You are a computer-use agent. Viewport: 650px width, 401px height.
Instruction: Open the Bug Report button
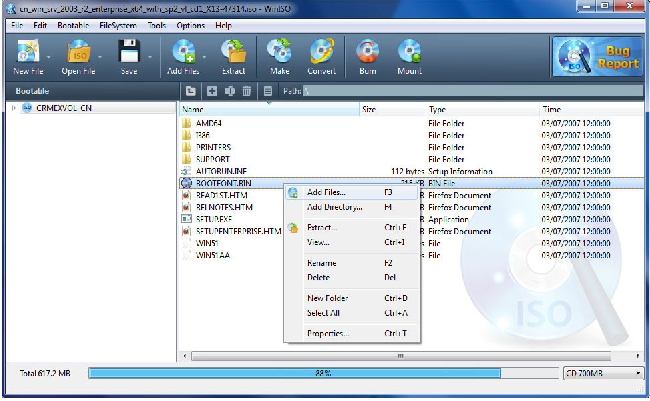(595, 56)
